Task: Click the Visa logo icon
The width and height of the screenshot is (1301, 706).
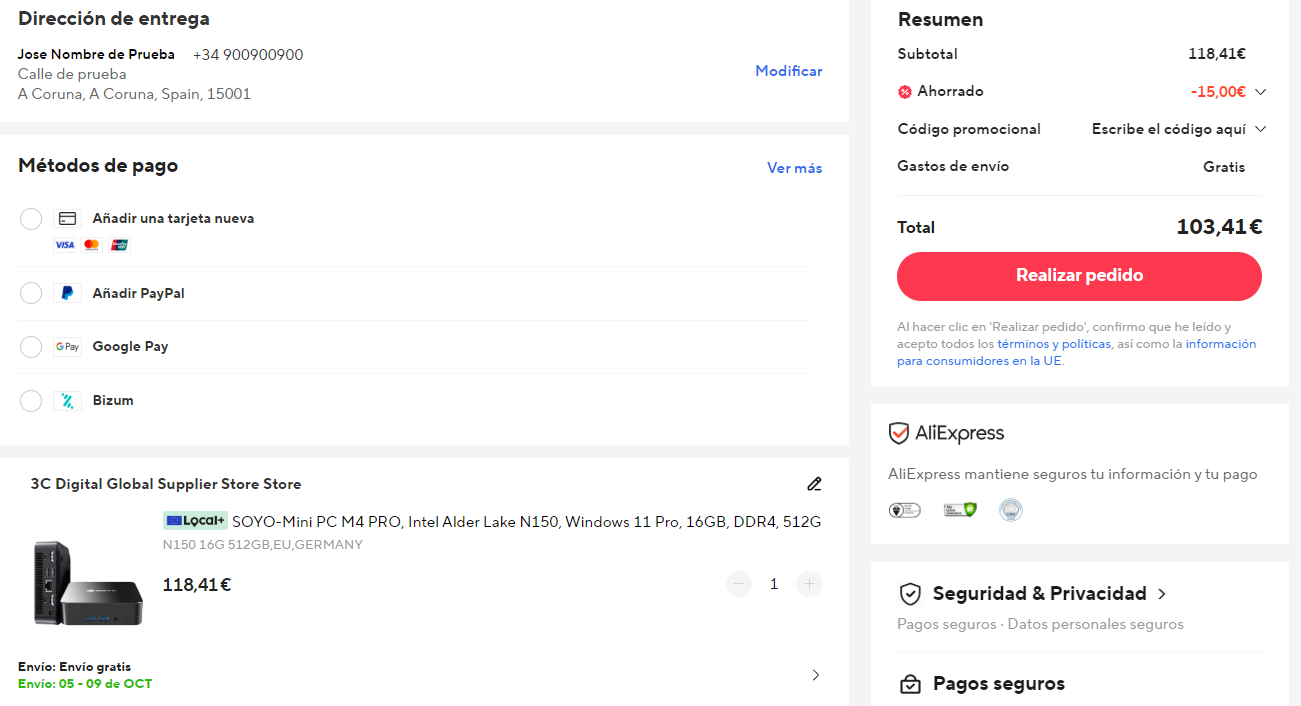Action: click(65, 245)
